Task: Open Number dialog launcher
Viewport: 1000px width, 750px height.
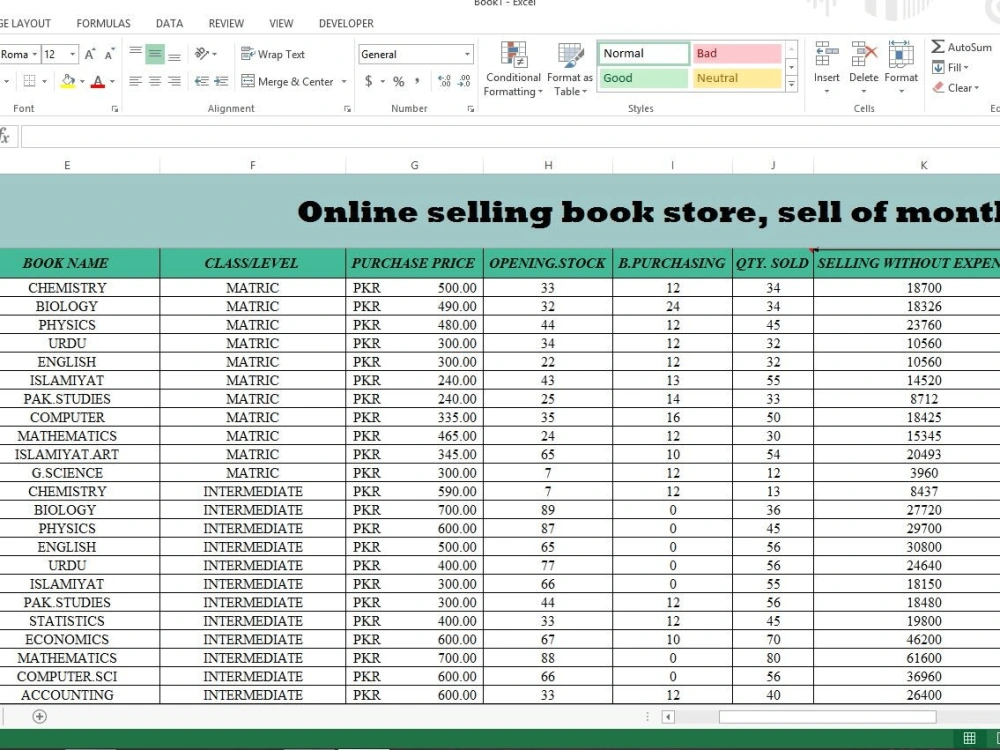Action: pos(471,109)
